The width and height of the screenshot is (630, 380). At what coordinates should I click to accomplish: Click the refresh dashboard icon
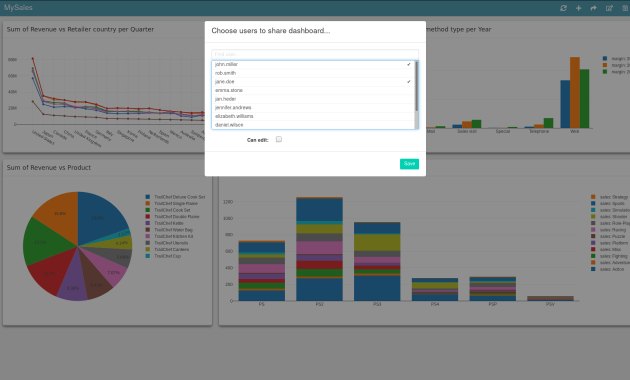(x=563, y=8)
